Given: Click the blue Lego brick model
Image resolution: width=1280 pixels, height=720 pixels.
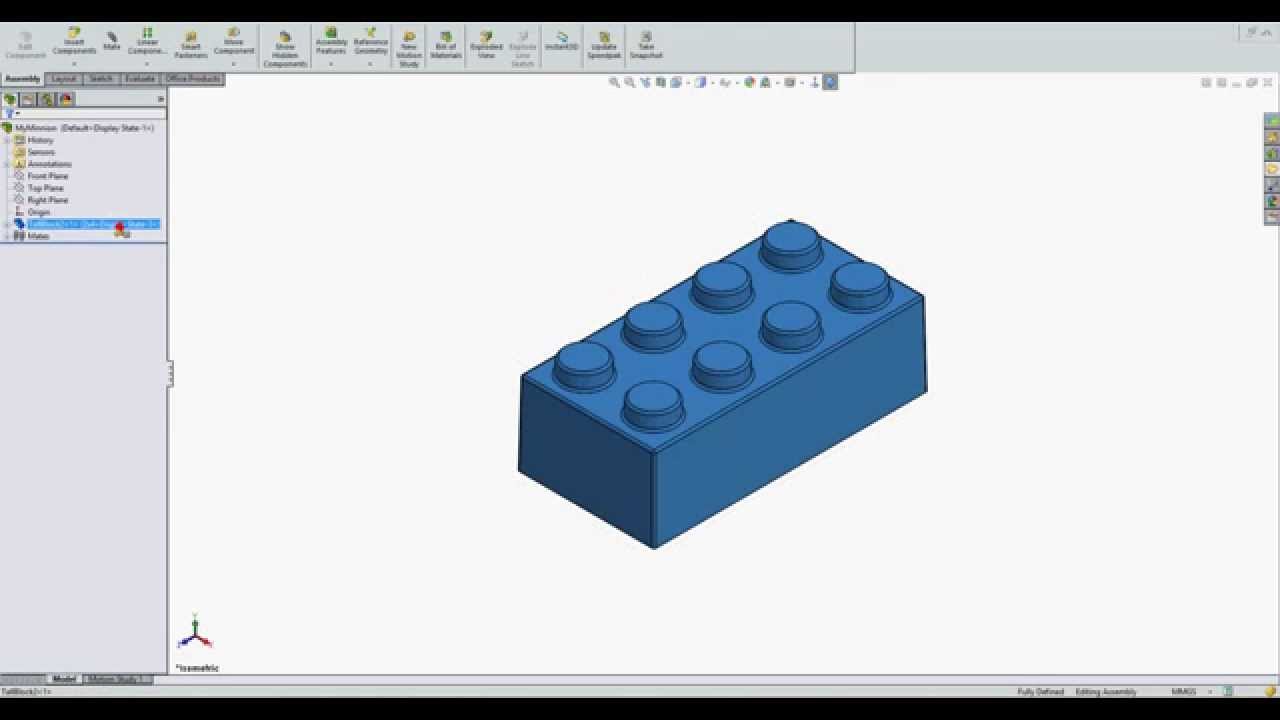Looking at the screenshot, I should click(x=722, y=384).
